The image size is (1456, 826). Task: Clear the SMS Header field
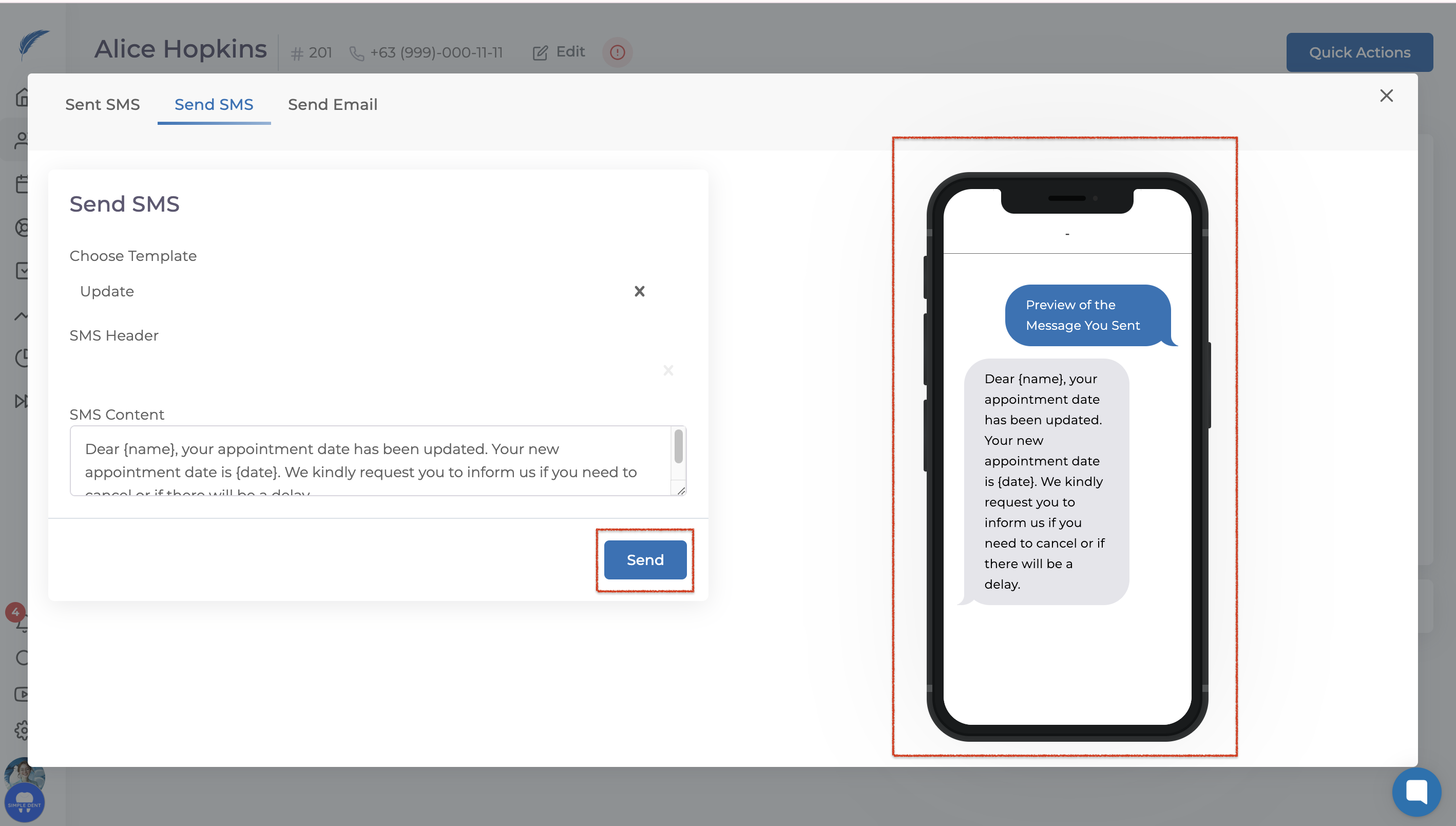(668, 370)
